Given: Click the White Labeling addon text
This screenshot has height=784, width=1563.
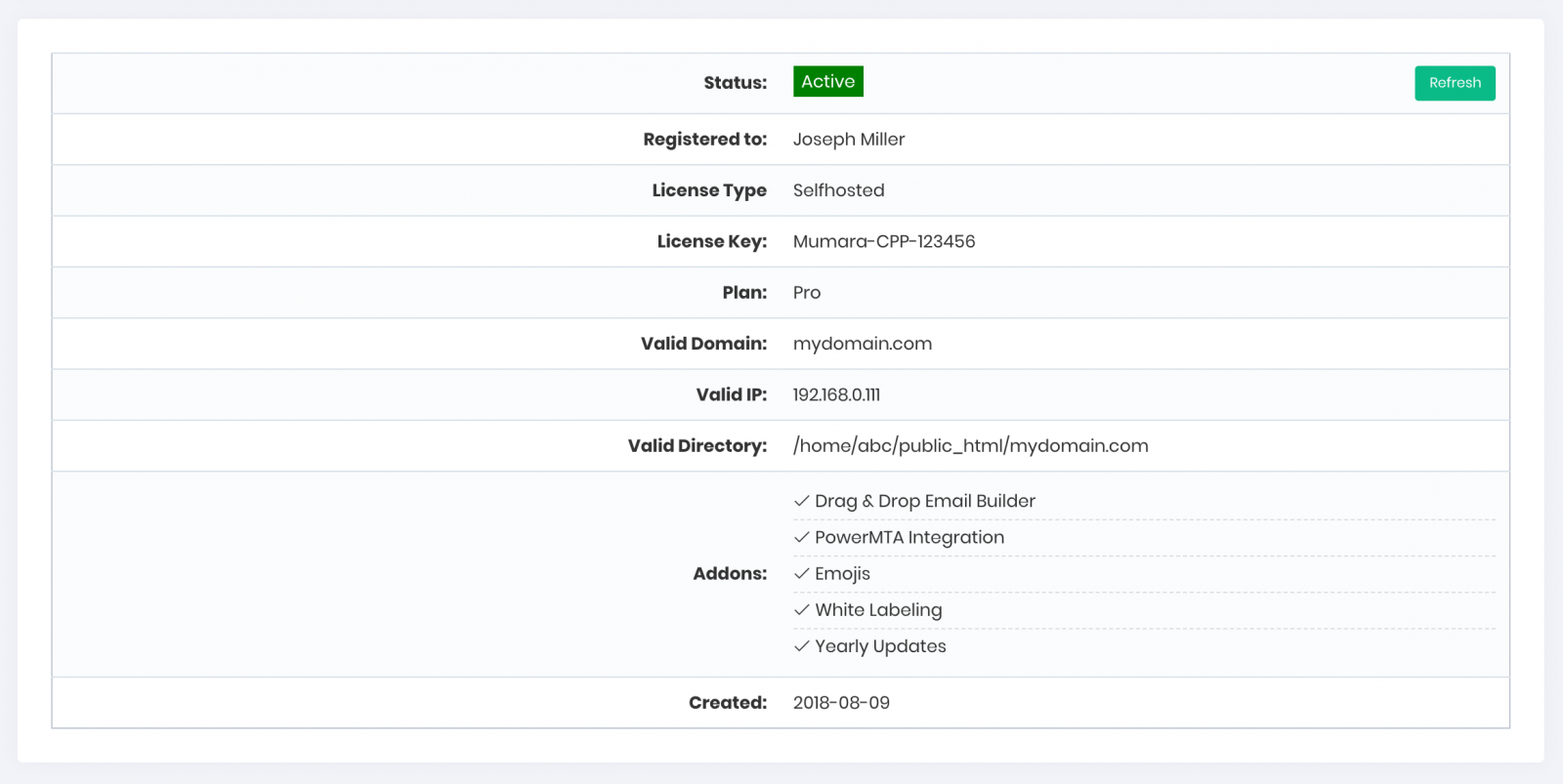Looking at the screenshot, I should (877, 610).
